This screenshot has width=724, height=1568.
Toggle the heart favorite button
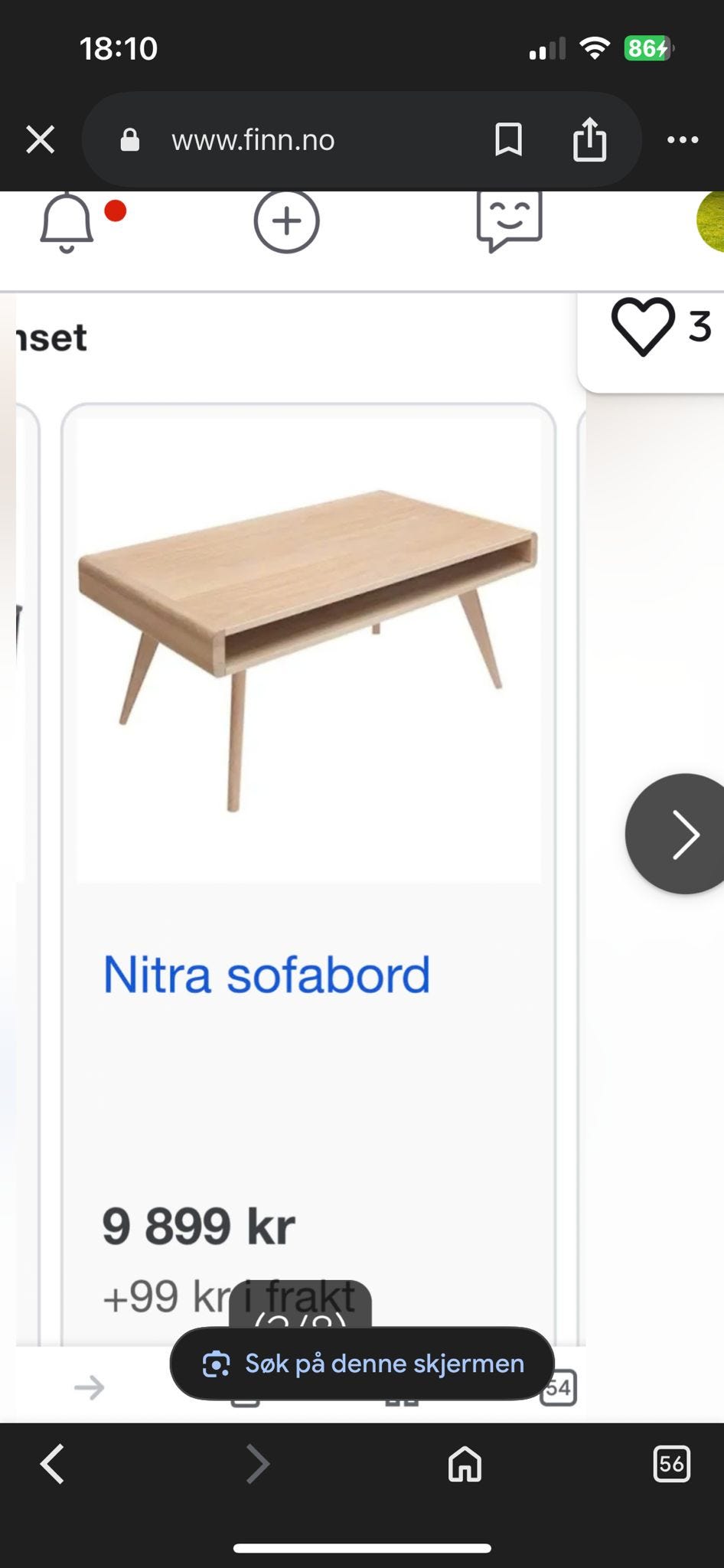[643, 327]
